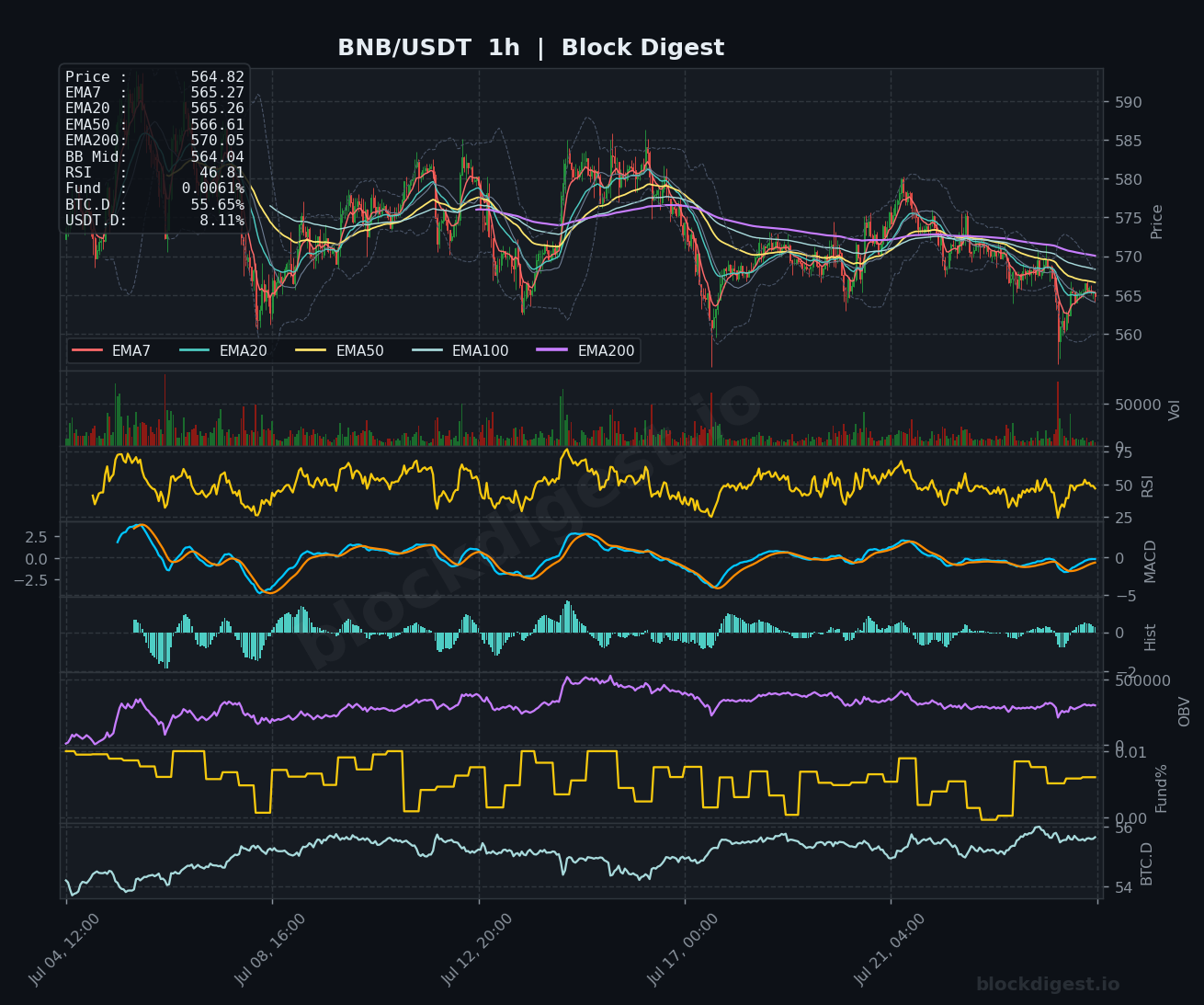The width and height of the screenshot is (1204, 1005).
Task: Click the 56 tick on the BTC.D axis
Action: 1122,828
